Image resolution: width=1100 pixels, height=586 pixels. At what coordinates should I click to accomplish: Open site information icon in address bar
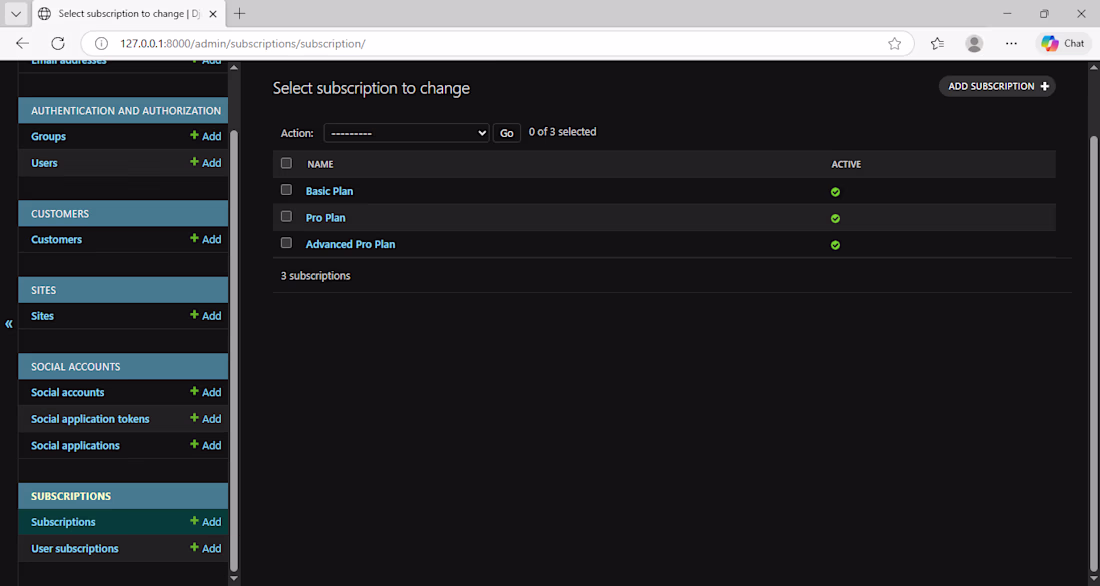click(101, 44)
